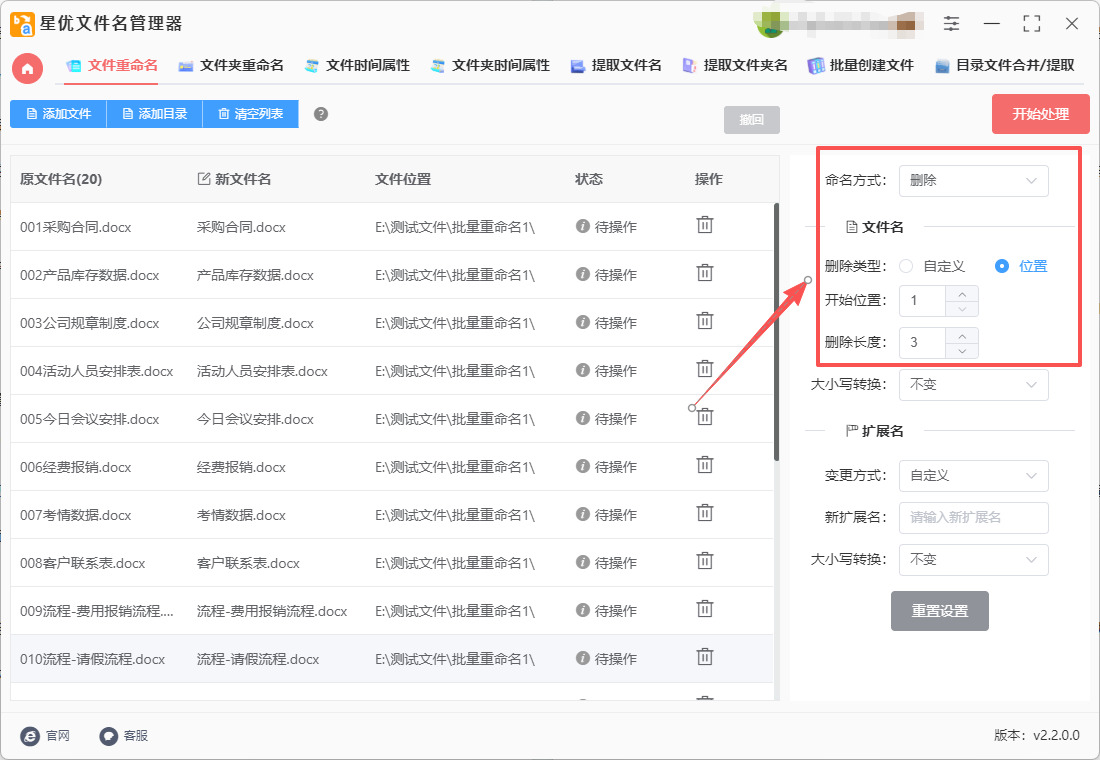
Task: Delete 005今日会议安排.docx row
Action: pyautogui.click(x=704, y=417)
